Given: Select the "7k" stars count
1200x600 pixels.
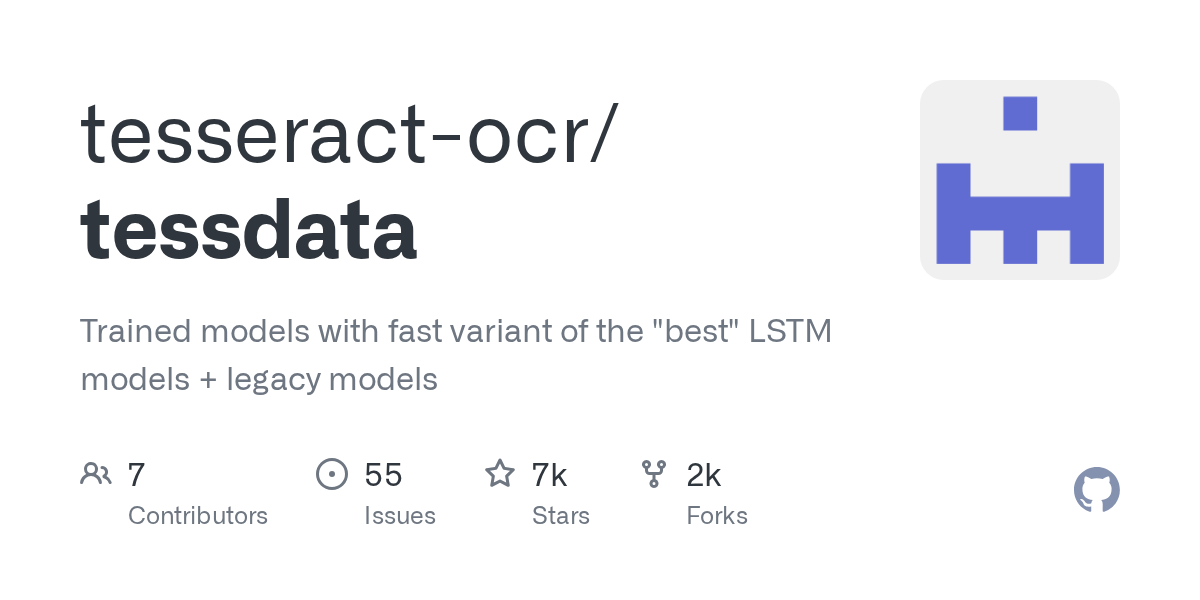Looking at the screenshot, I should pos(549,474).
